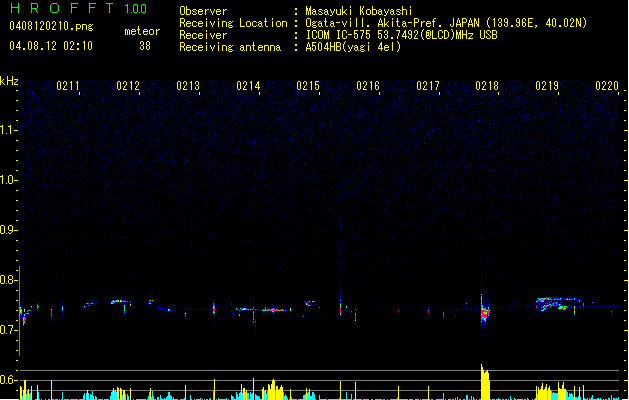Click receiver text ICOM IC-575 53.7492 MHz USB

pyautogui.click(x=401, y=35)
